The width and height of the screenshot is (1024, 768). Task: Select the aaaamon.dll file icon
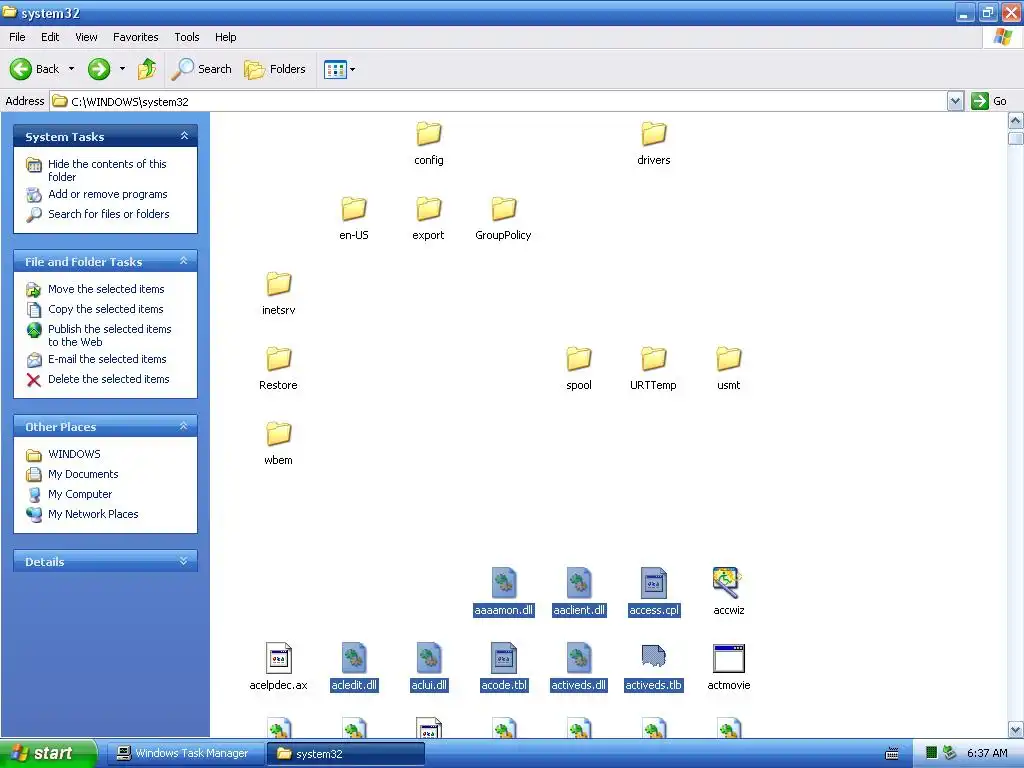[504, 583]
